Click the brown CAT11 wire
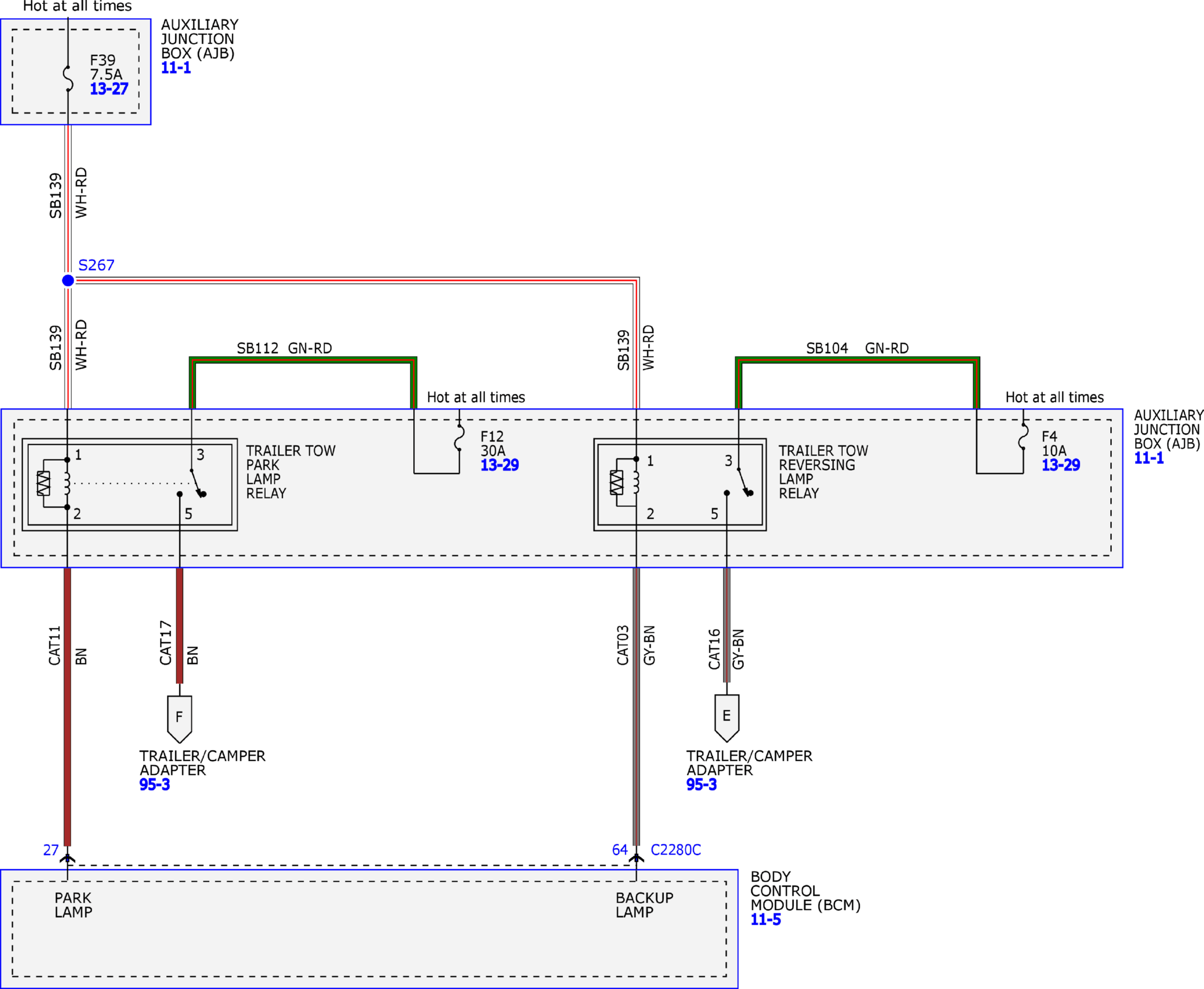 tap(67, 707)
